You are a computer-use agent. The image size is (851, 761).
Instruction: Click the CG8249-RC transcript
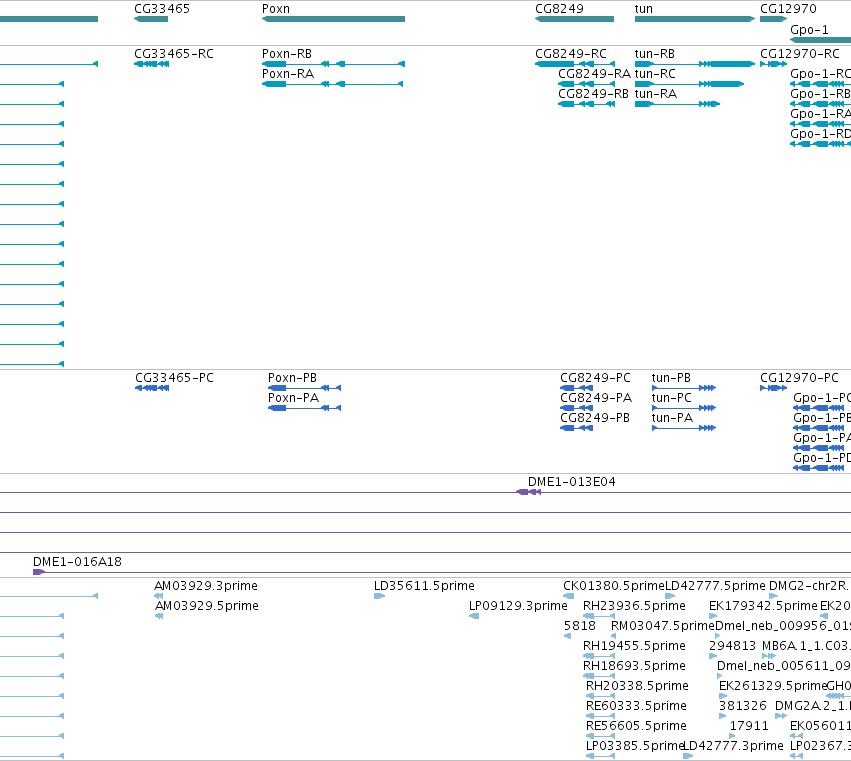pos(575,64)
